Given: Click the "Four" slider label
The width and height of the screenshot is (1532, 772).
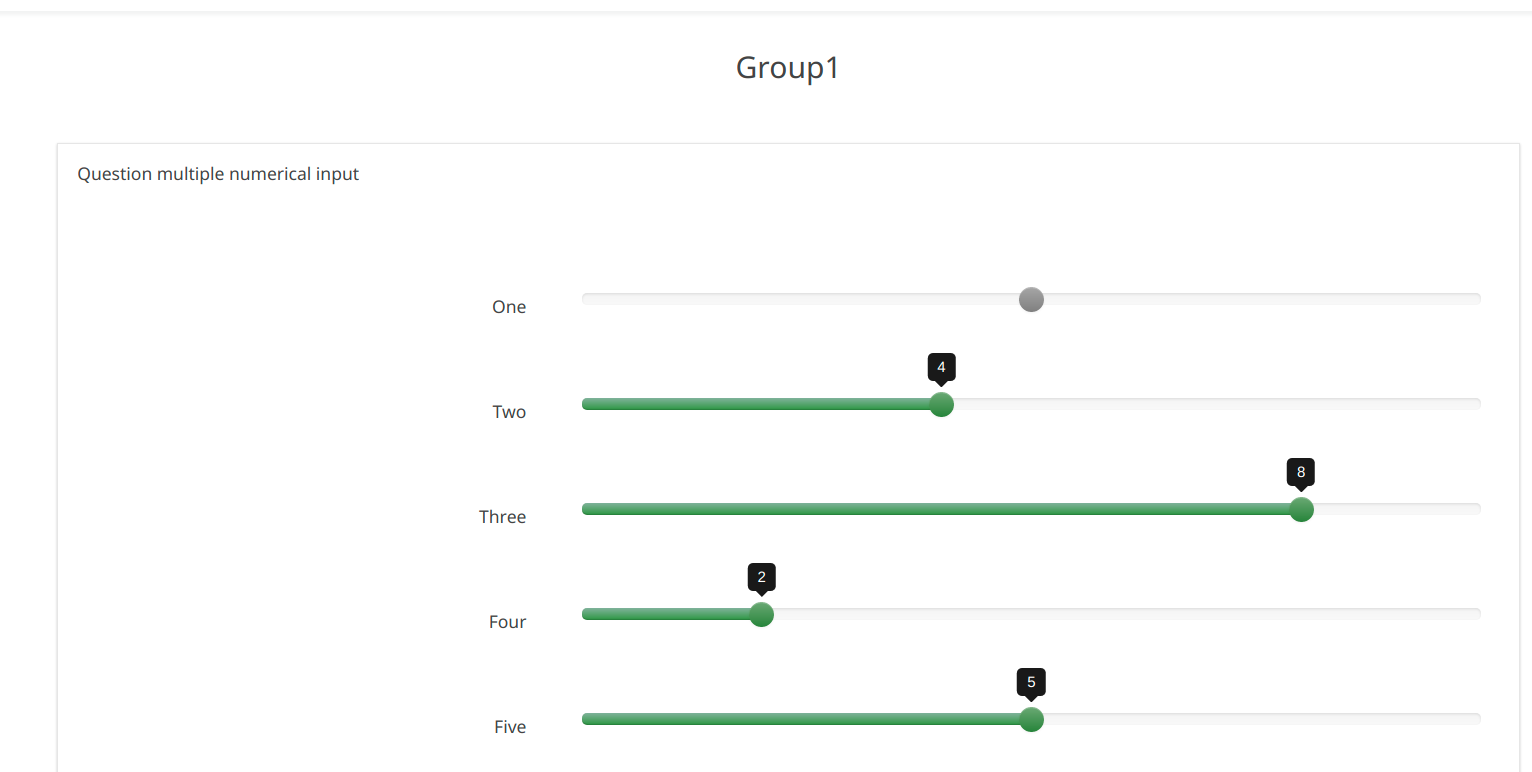Looking at the screenshot, I should click(507, 622).
